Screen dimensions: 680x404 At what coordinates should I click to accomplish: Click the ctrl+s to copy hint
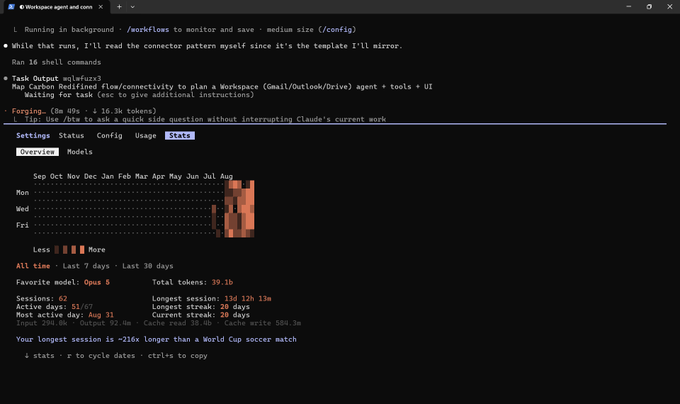tap(177, 355)
